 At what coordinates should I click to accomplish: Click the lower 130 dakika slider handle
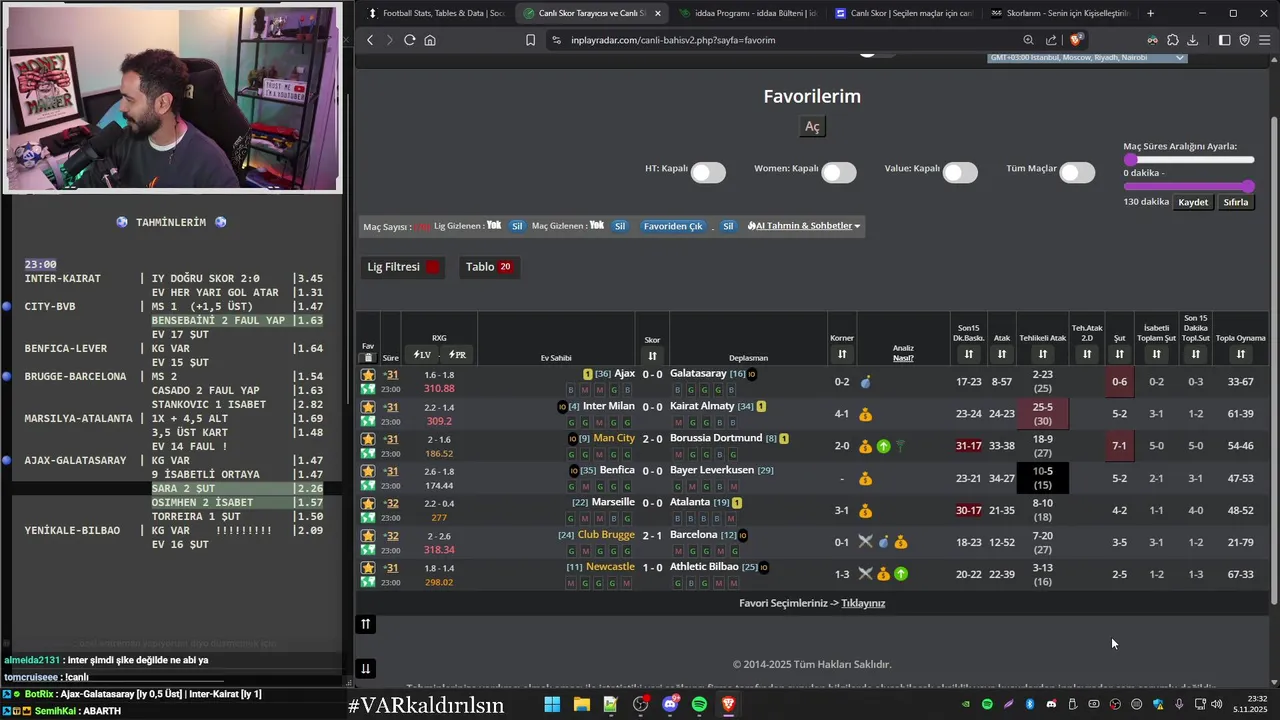coord(1249,186)
